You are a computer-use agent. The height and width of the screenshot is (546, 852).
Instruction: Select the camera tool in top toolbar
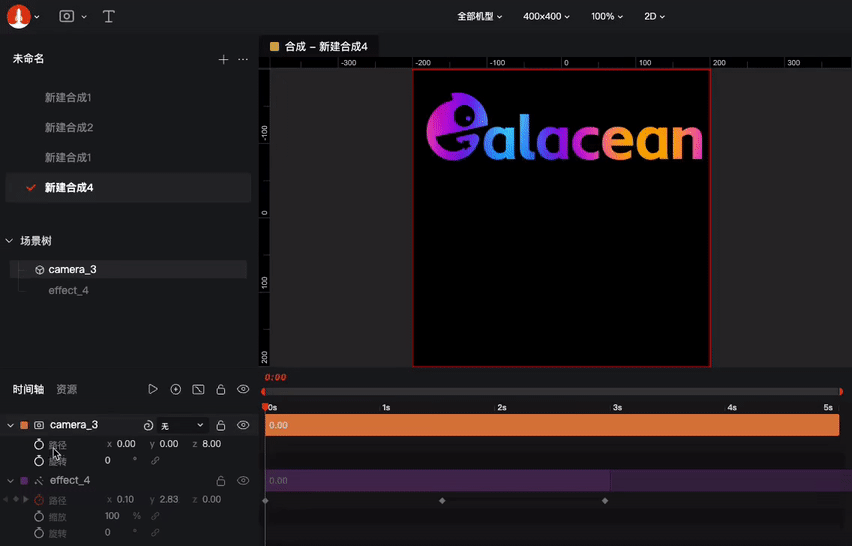(x=66, y=16)
